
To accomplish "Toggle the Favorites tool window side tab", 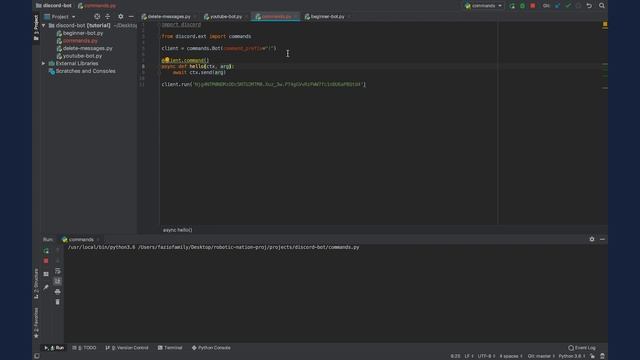I will 36,323.
